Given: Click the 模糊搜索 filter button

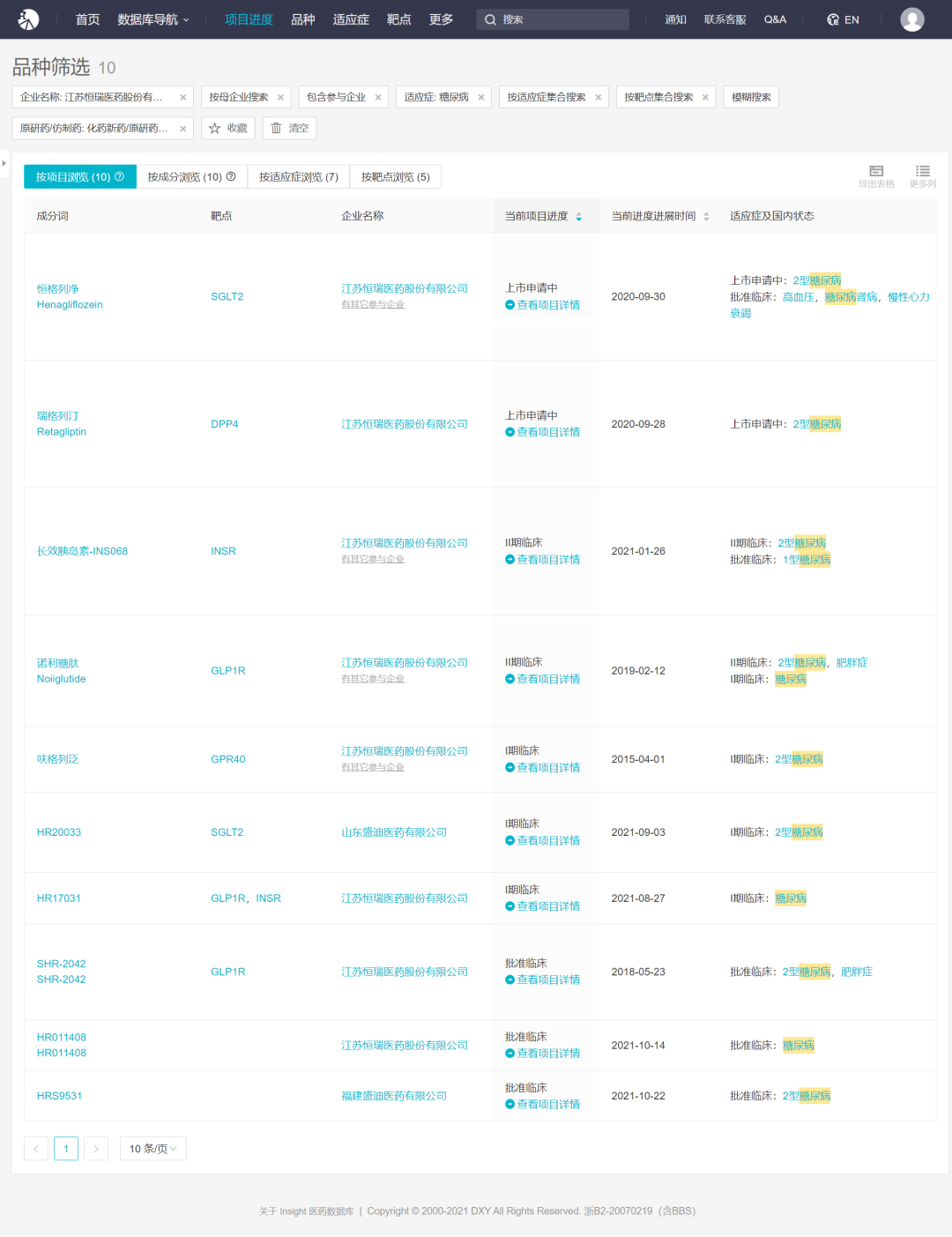Looking at the screenshot, I should coord(751,98).
